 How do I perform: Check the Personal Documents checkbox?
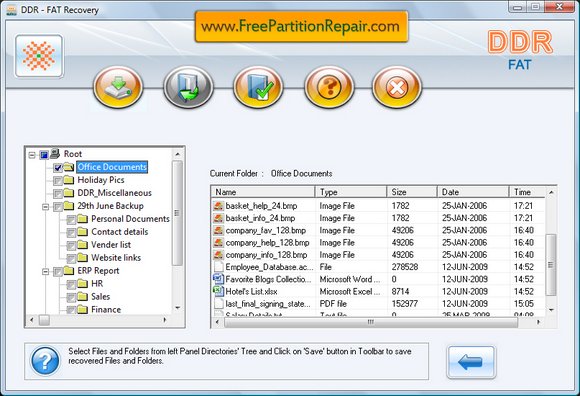click(x=71, y=220)
